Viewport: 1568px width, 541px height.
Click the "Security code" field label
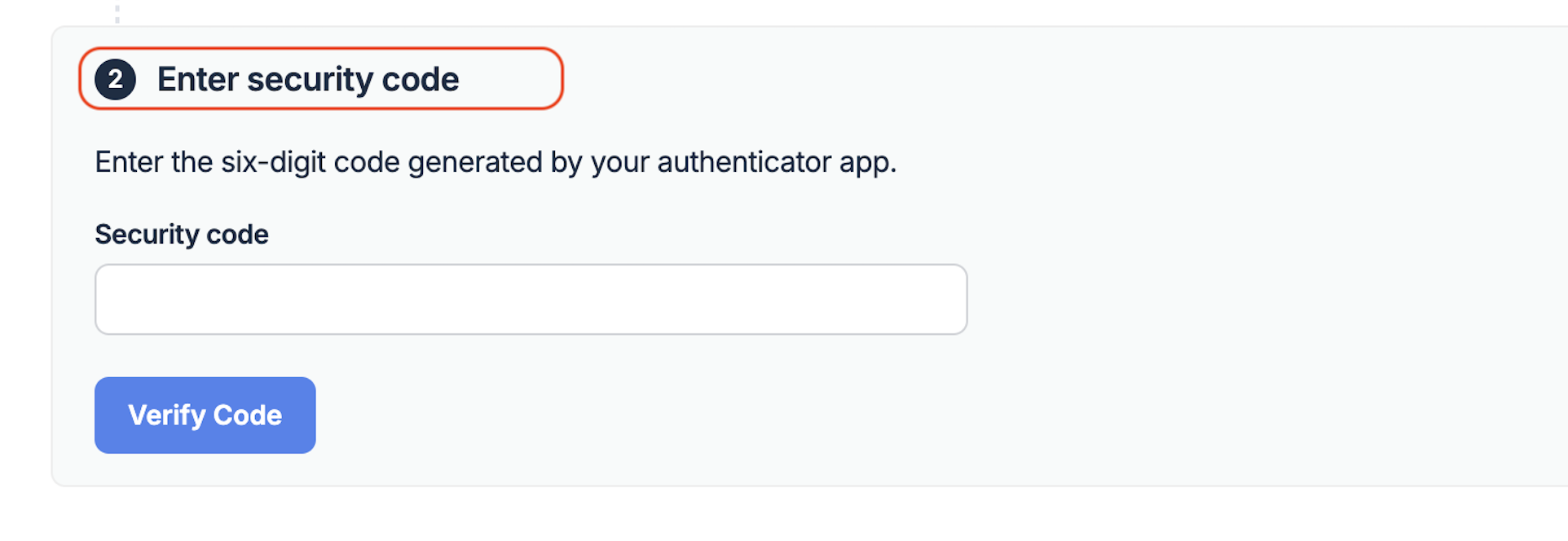coord(182,235)
